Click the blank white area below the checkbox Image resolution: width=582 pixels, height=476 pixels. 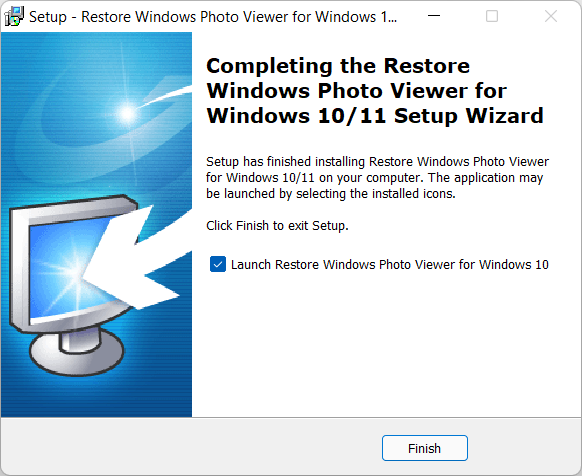click(386, 345)
